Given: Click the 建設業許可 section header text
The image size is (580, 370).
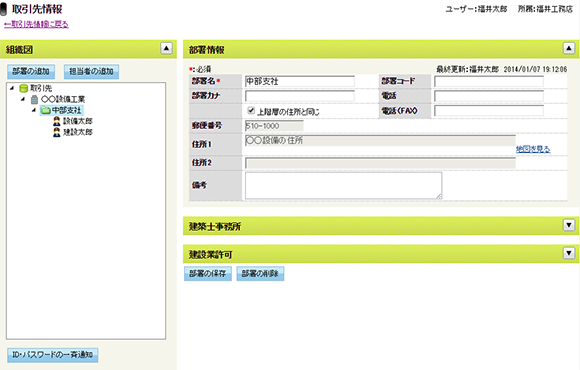Looking at the screenshot, I should 210,255.
